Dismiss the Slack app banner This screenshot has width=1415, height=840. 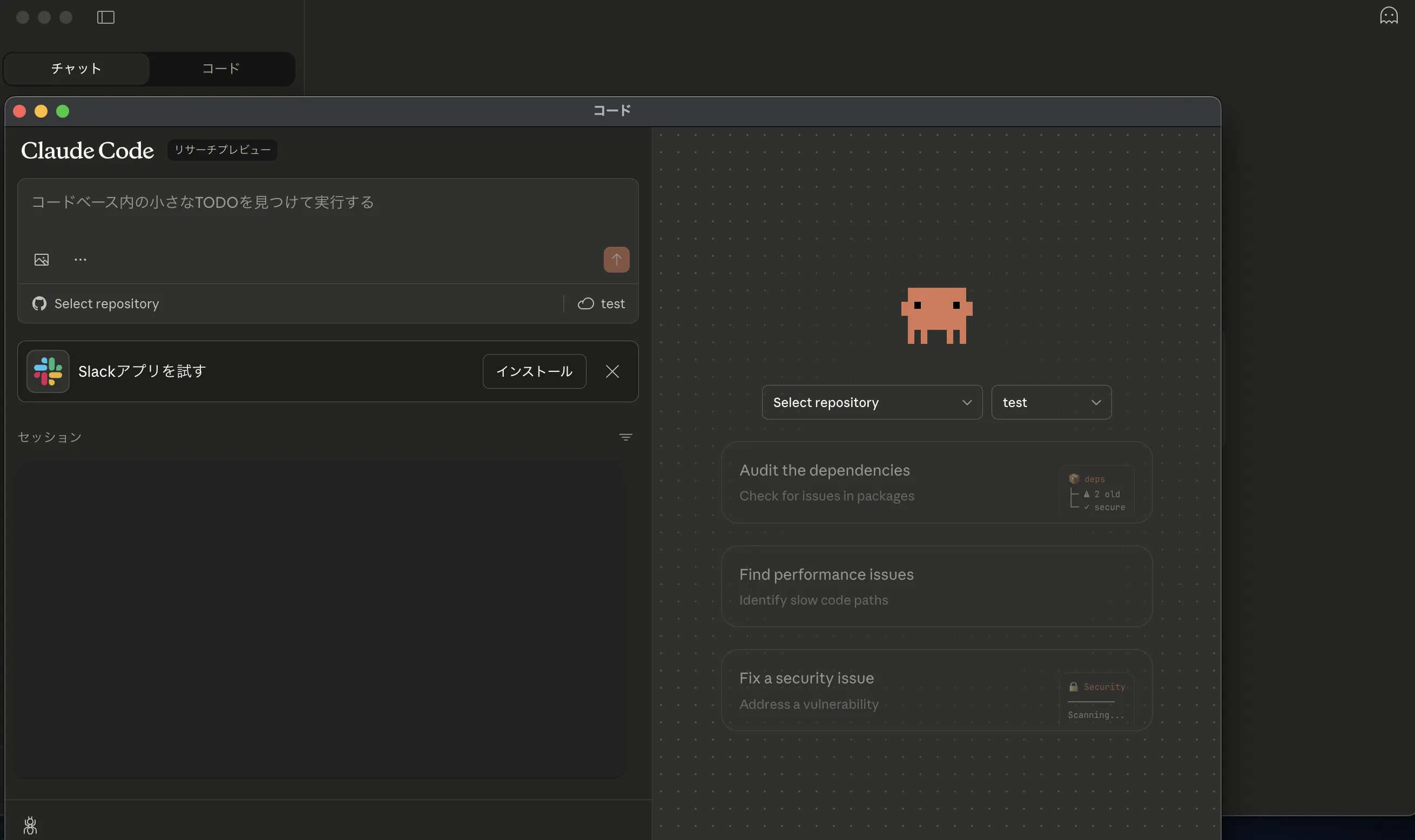[612, 371]
